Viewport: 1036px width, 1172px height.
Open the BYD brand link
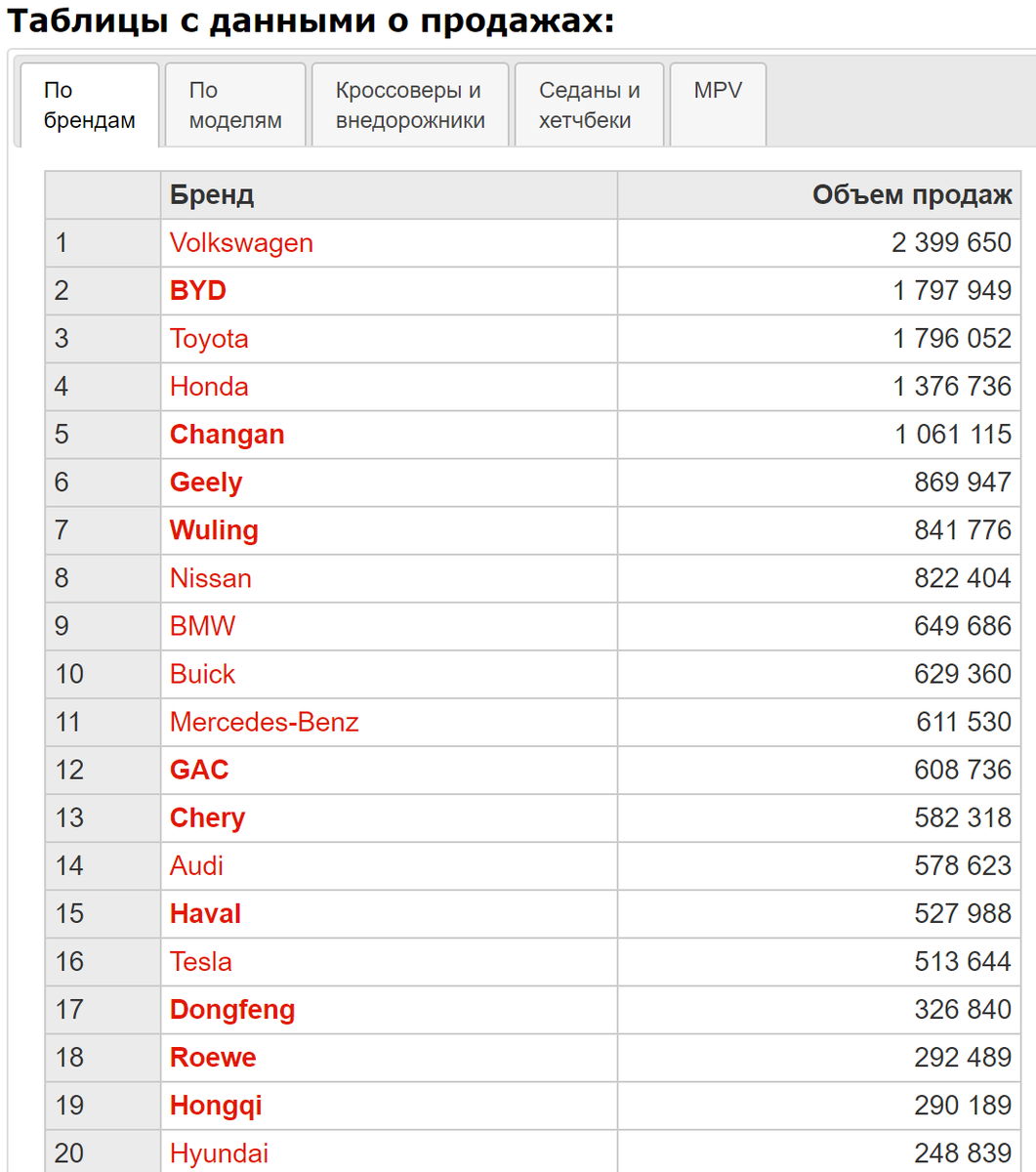click(198, 291)
